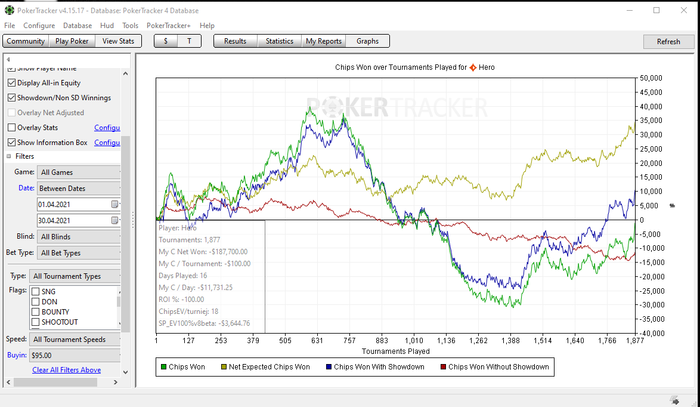Click the Hero site icon in chart title

(473, 67)
